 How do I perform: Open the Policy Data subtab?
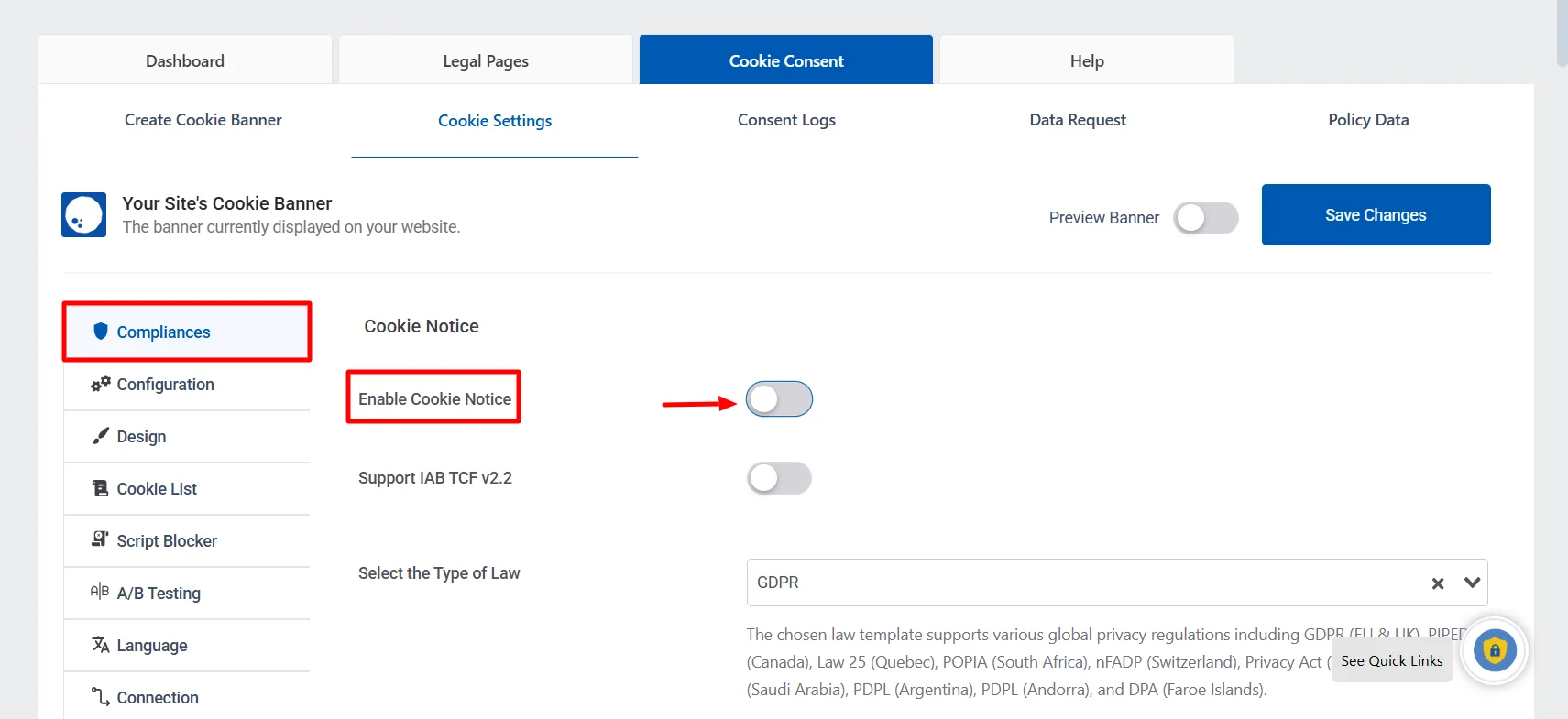point(1368,120)
